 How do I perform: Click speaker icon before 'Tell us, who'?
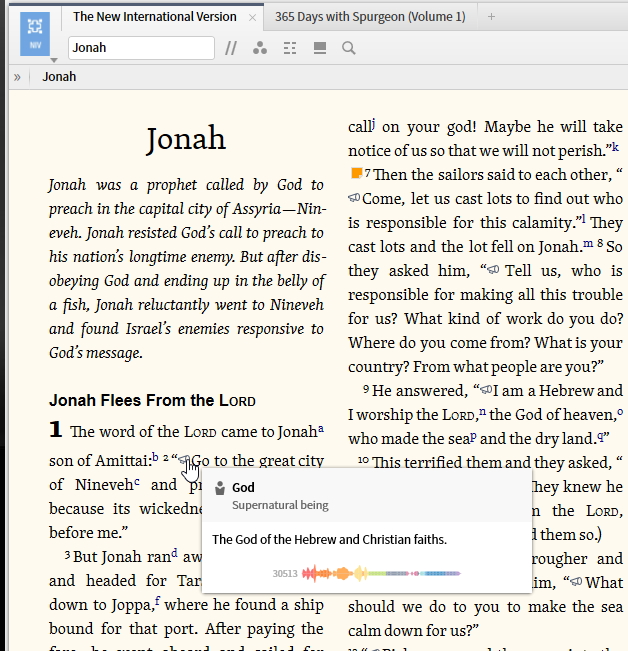point(493,270)
